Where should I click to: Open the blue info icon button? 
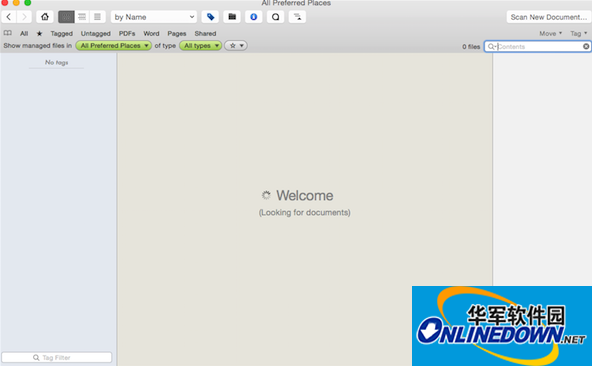[254, 17]
